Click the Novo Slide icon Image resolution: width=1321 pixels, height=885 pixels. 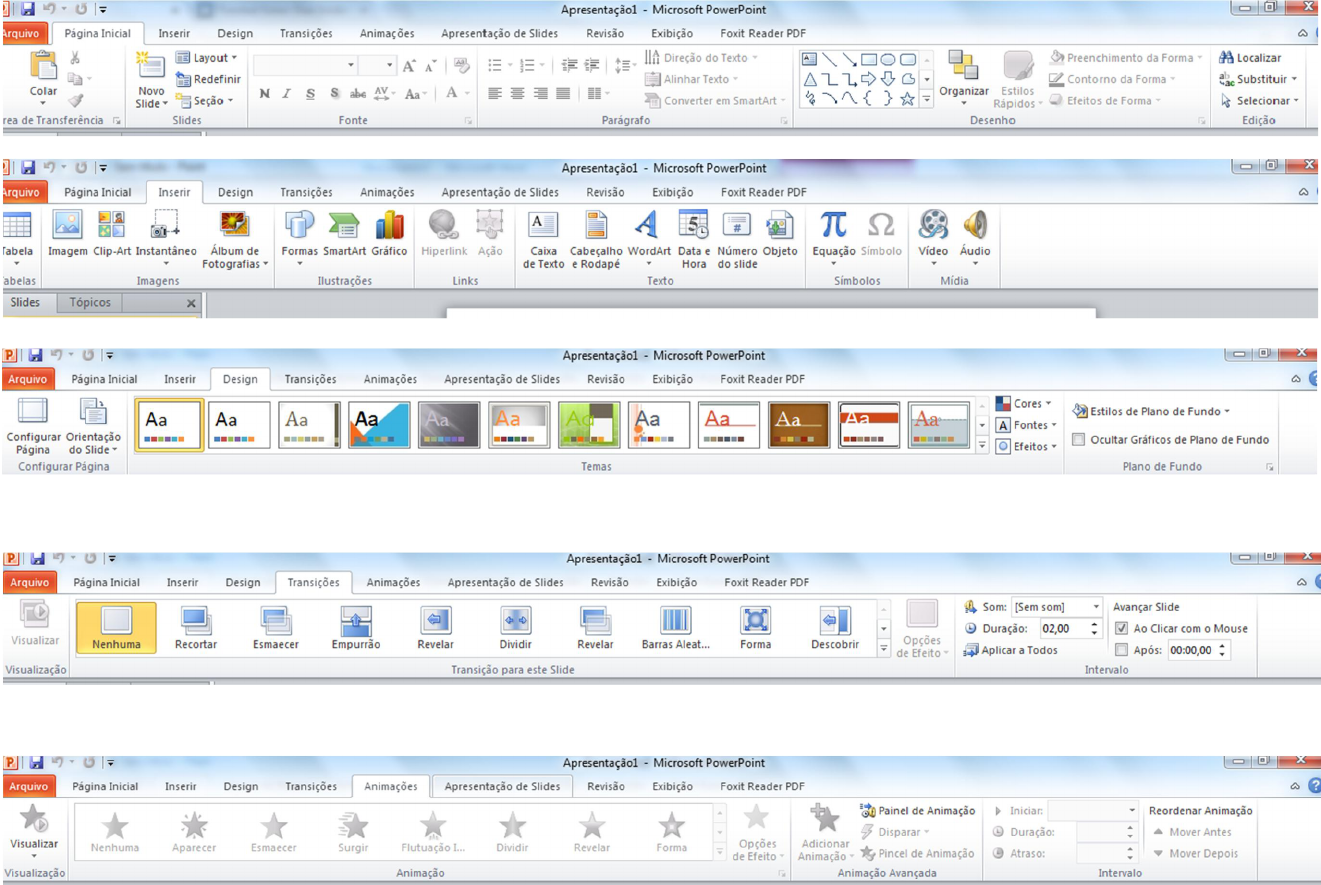tap(151, 66)
